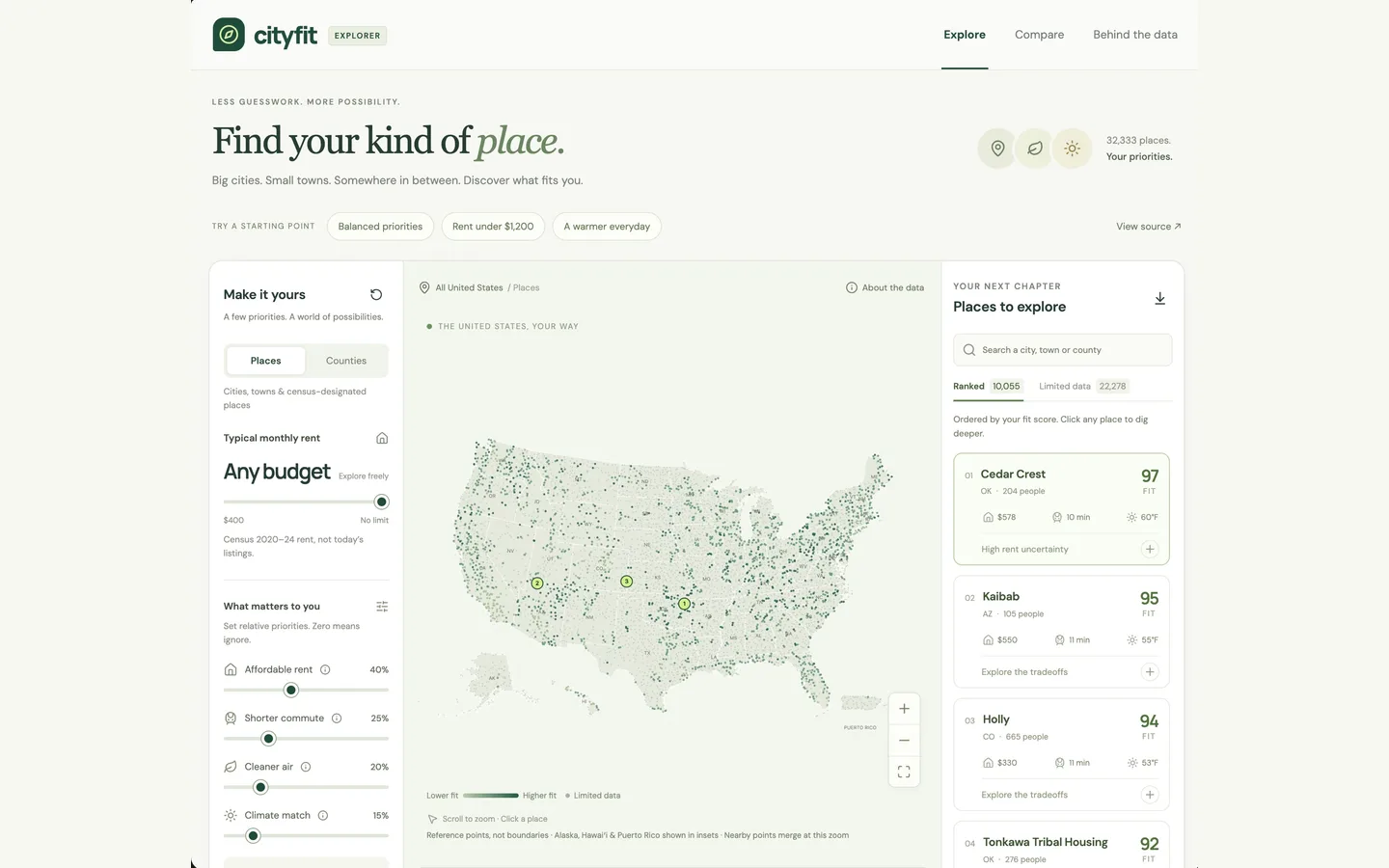Click the Shorter commute slider handle

pos(269,739)
